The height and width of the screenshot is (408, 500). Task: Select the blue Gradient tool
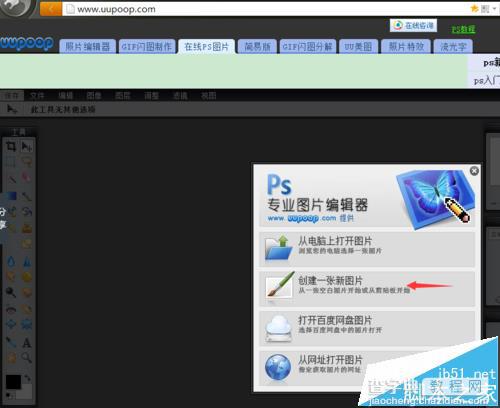pos(12,196)
